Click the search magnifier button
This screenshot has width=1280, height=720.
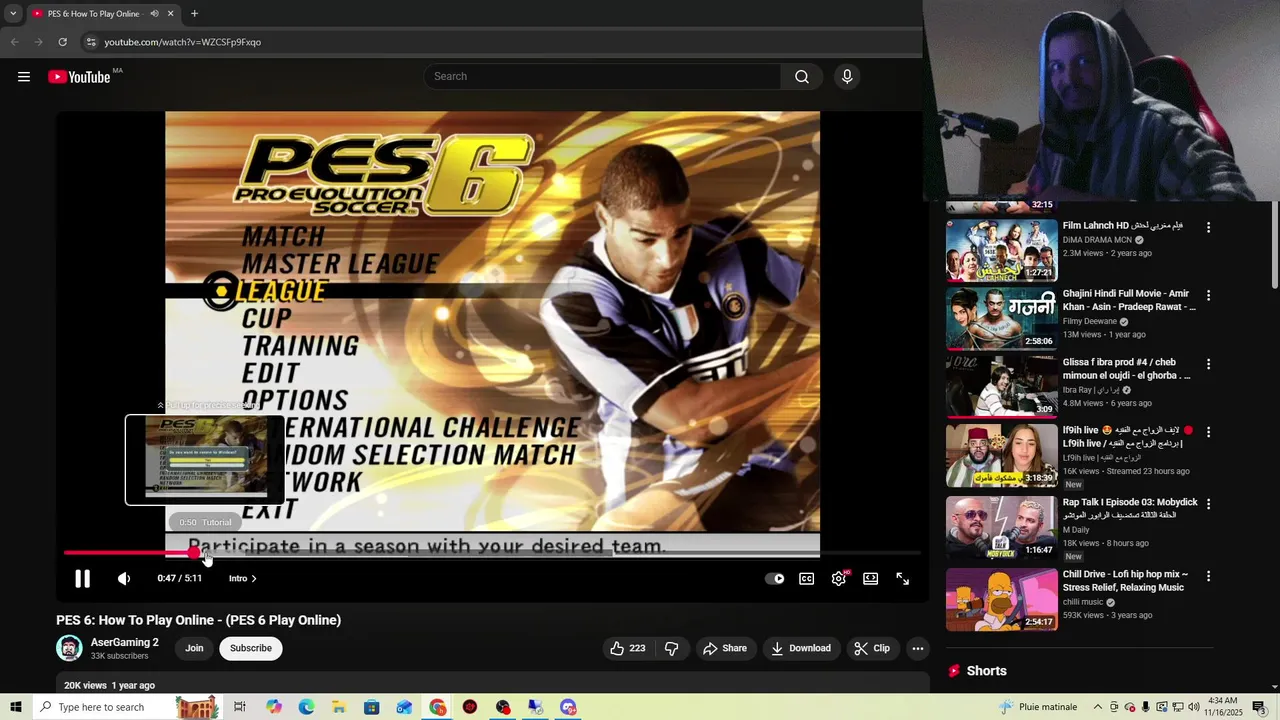click(x=802, y=77)
